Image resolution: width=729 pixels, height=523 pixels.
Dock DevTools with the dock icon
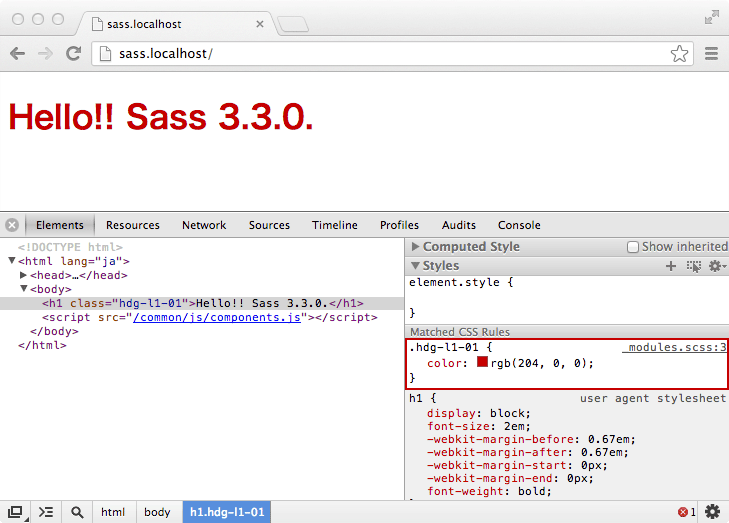tap(15, 512)
